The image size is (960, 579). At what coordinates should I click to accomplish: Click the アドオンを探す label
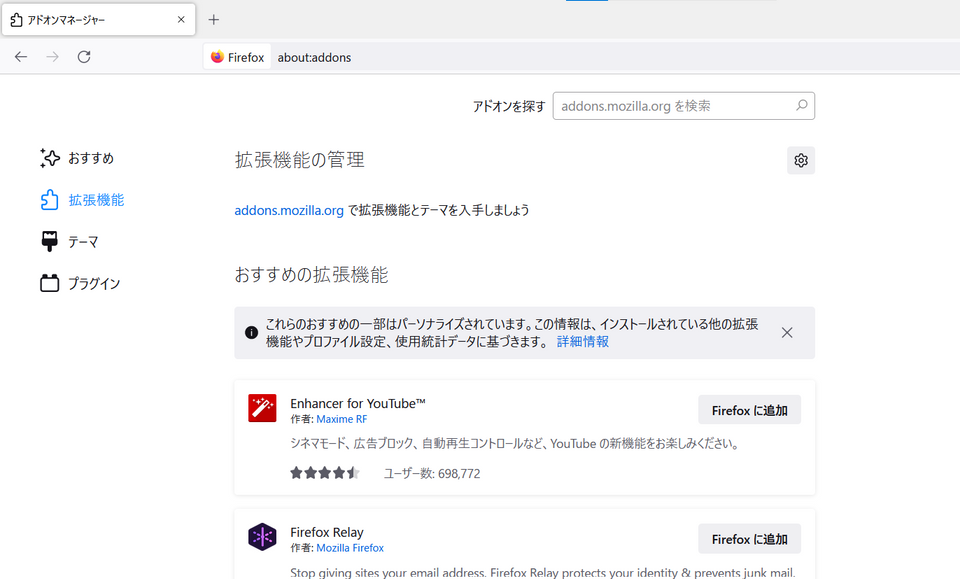509,106
